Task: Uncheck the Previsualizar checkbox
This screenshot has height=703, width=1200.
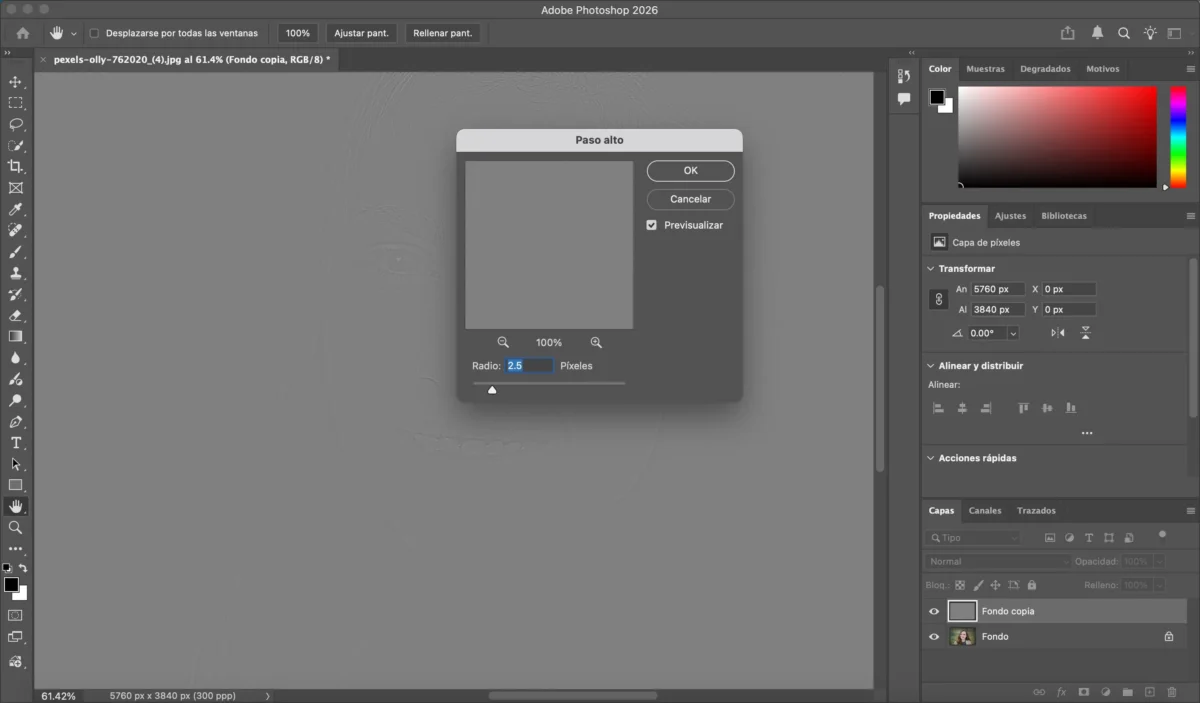Action: coord(652,226)
